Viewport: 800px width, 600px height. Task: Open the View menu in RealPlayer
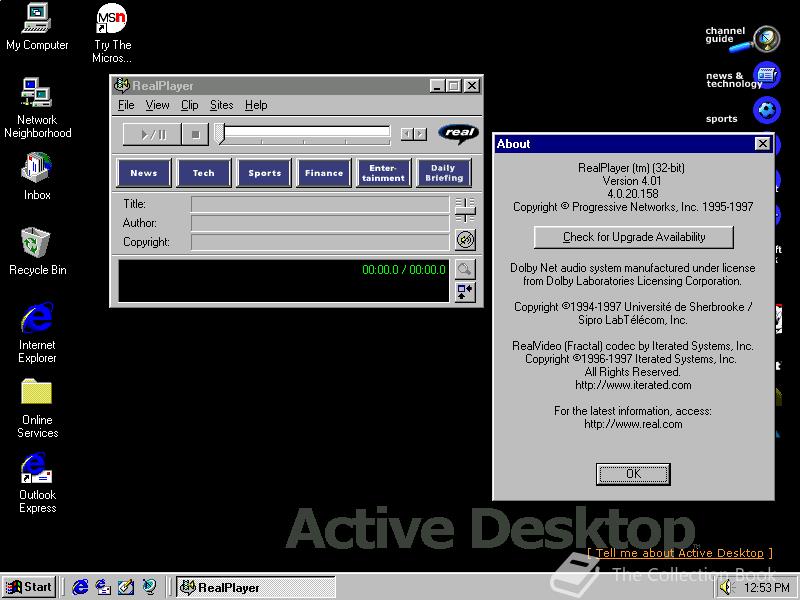(157, 105)
